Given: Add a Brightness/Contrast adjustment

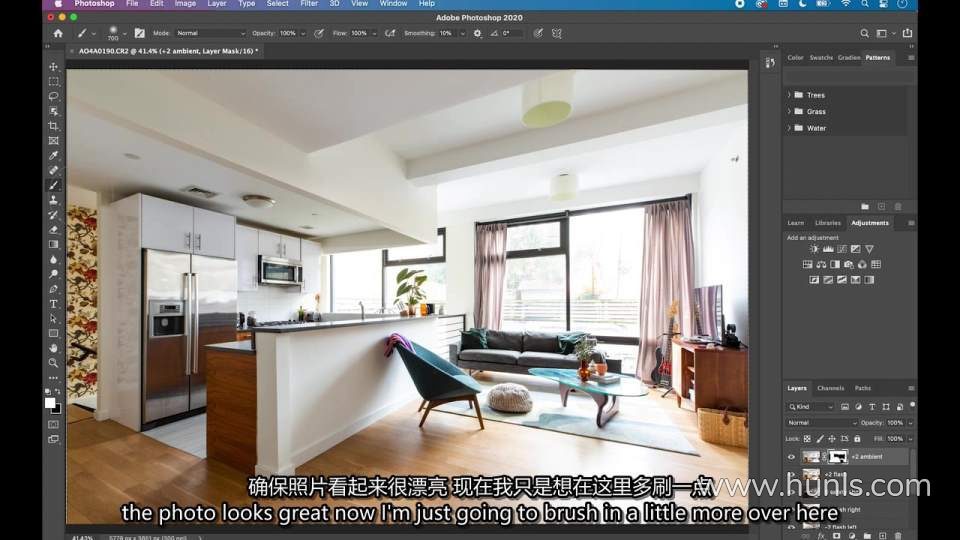Looking at the screenshot, I should [814, 249].
